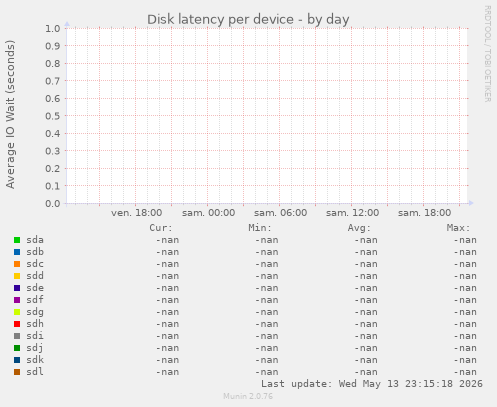Click the sdk navy legend swatch
Viewport: 497px width, 407px height.
(x=17, y=360)
